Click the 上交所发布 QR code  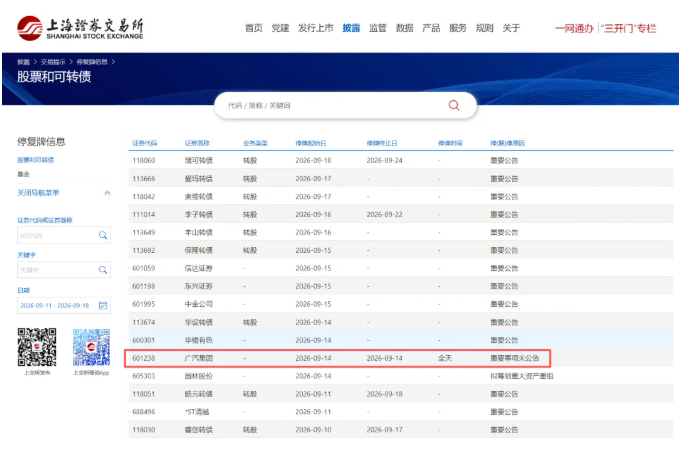click(37, 347)
